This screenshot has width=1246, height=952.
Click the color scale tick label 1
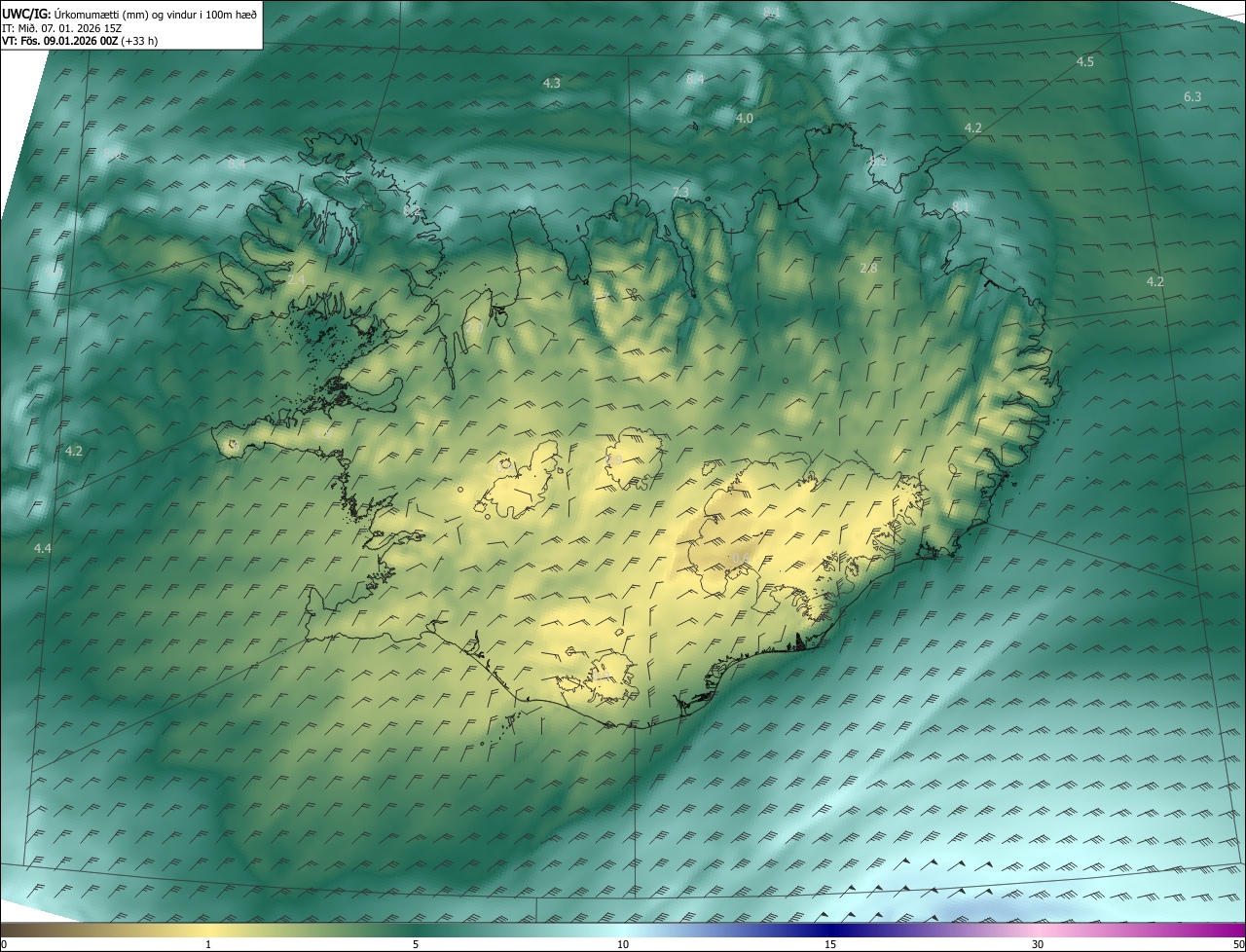click(208, 944)
